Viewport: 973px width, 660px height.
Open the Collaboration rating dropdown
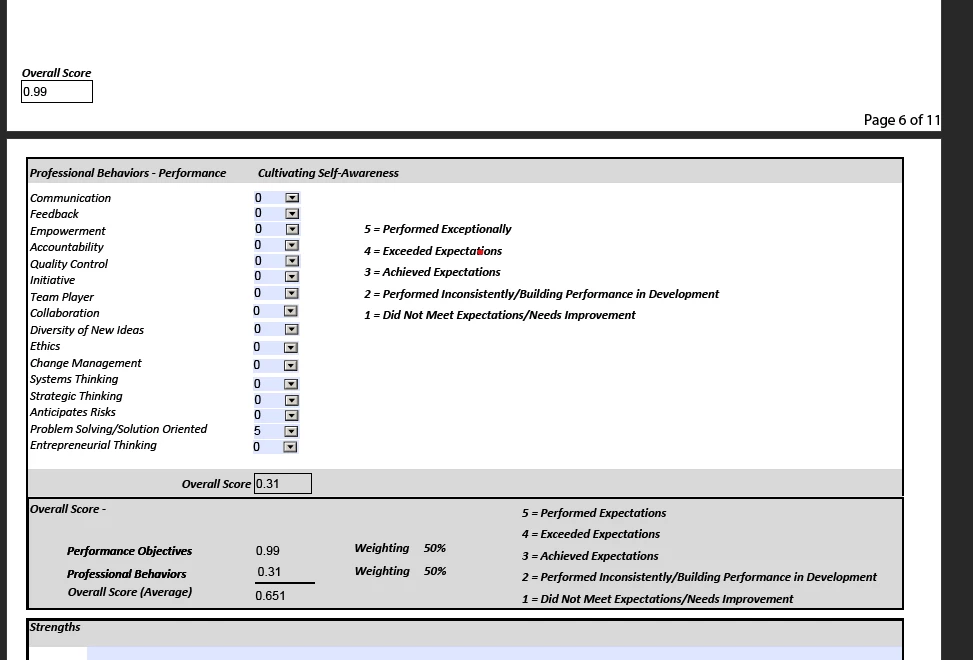290,311
